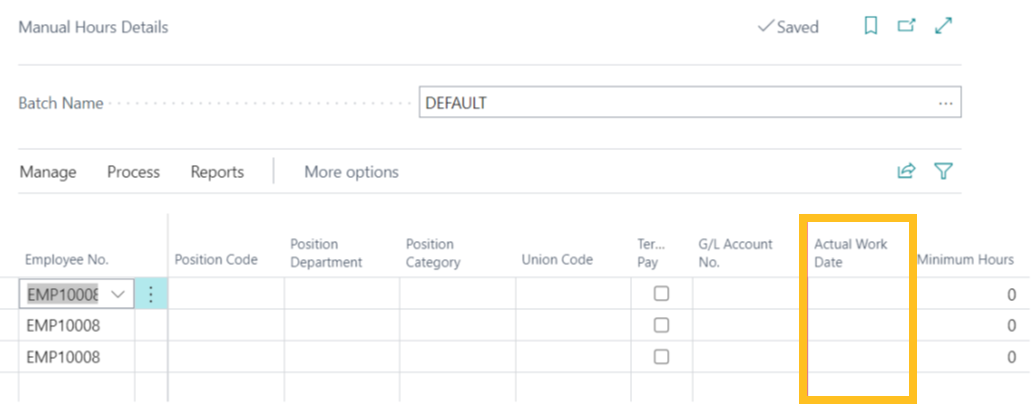Click the Batch Name ellipsis lookup button
This screenshot has height=415, width=1033.
pyautogui.click(x=945, y=103)
